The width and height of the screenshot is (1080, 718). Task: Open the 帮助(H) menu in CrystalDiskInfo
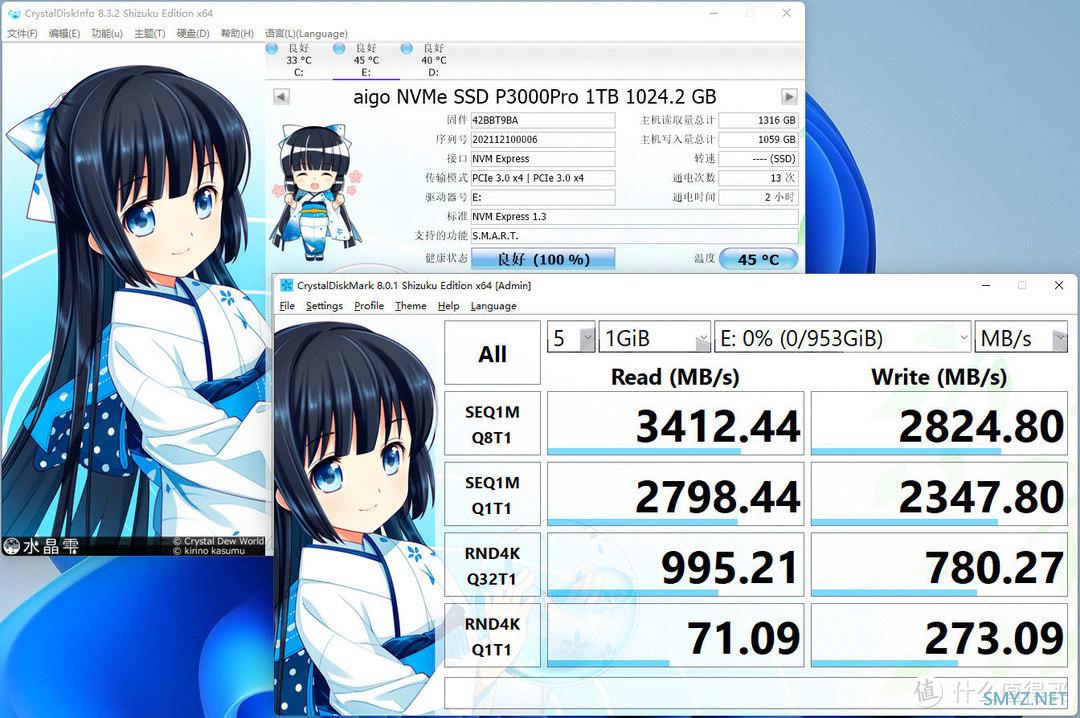(x=237, y=33)
